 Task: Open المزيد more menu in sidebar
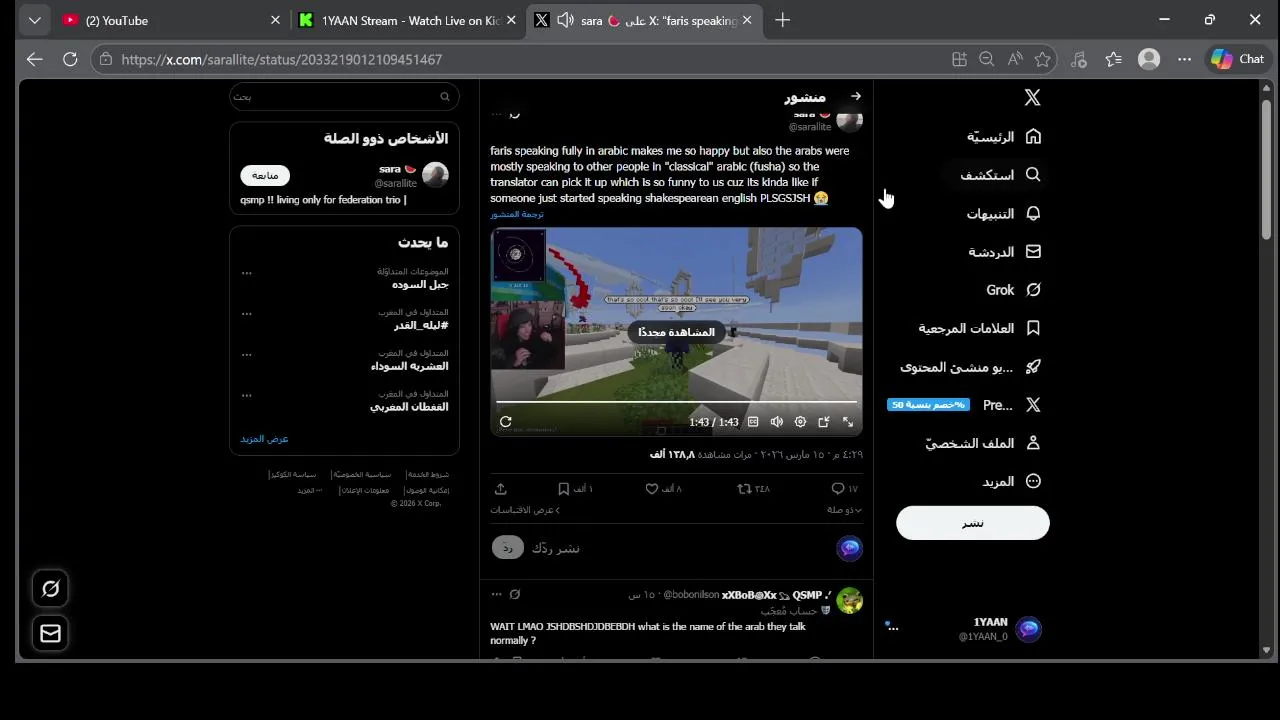pyautogui.click(x=1011, y=481)
